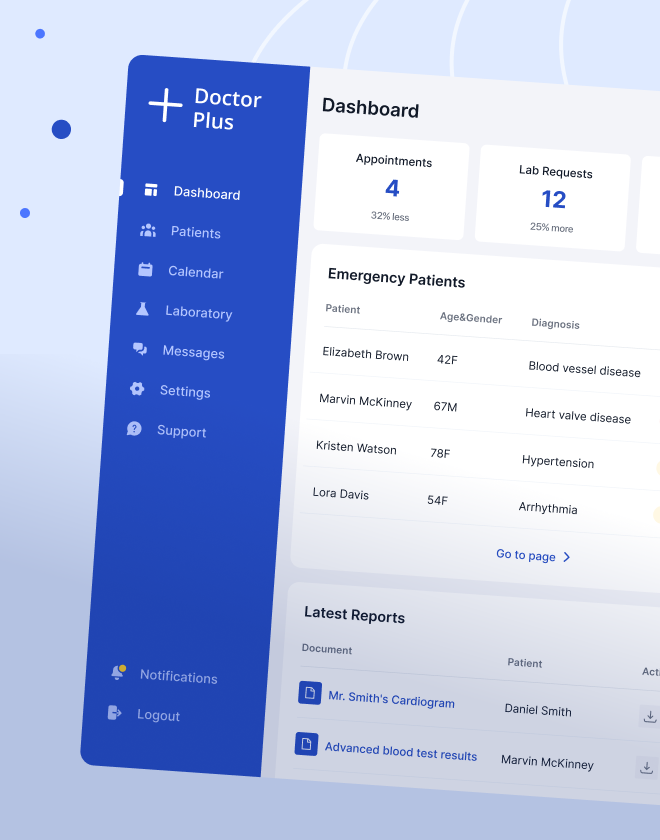Open the Patients menu item

click(x=196, y=232)
